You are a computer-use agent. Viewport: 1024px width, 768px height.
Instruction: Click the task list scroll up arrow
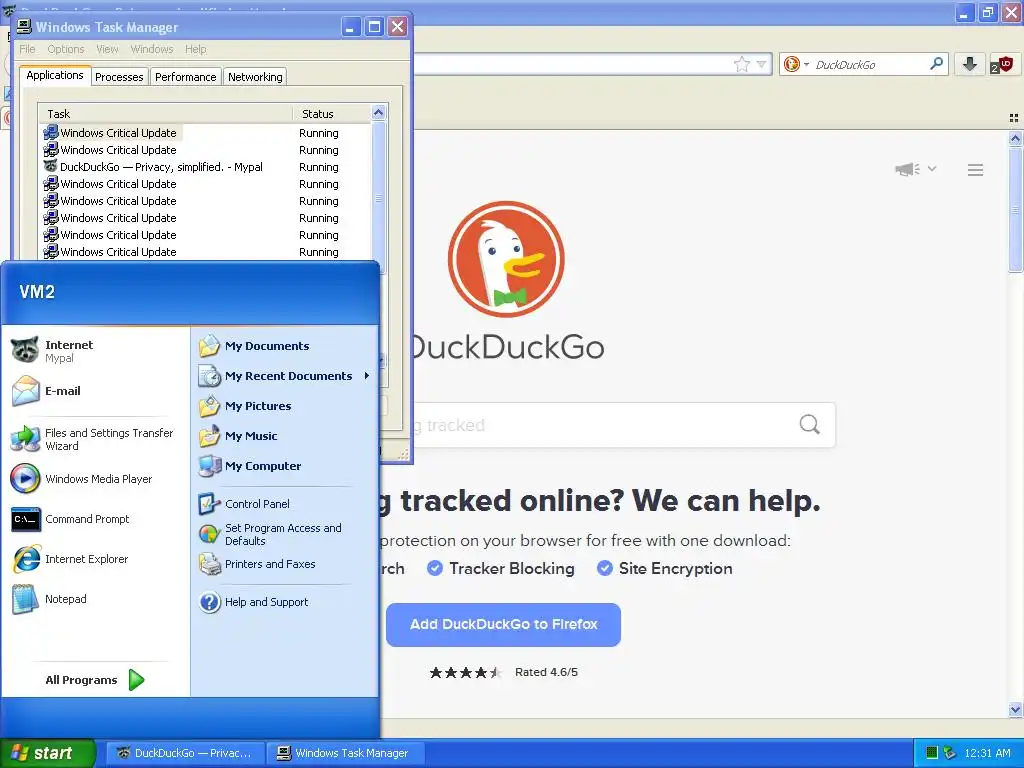379,113
